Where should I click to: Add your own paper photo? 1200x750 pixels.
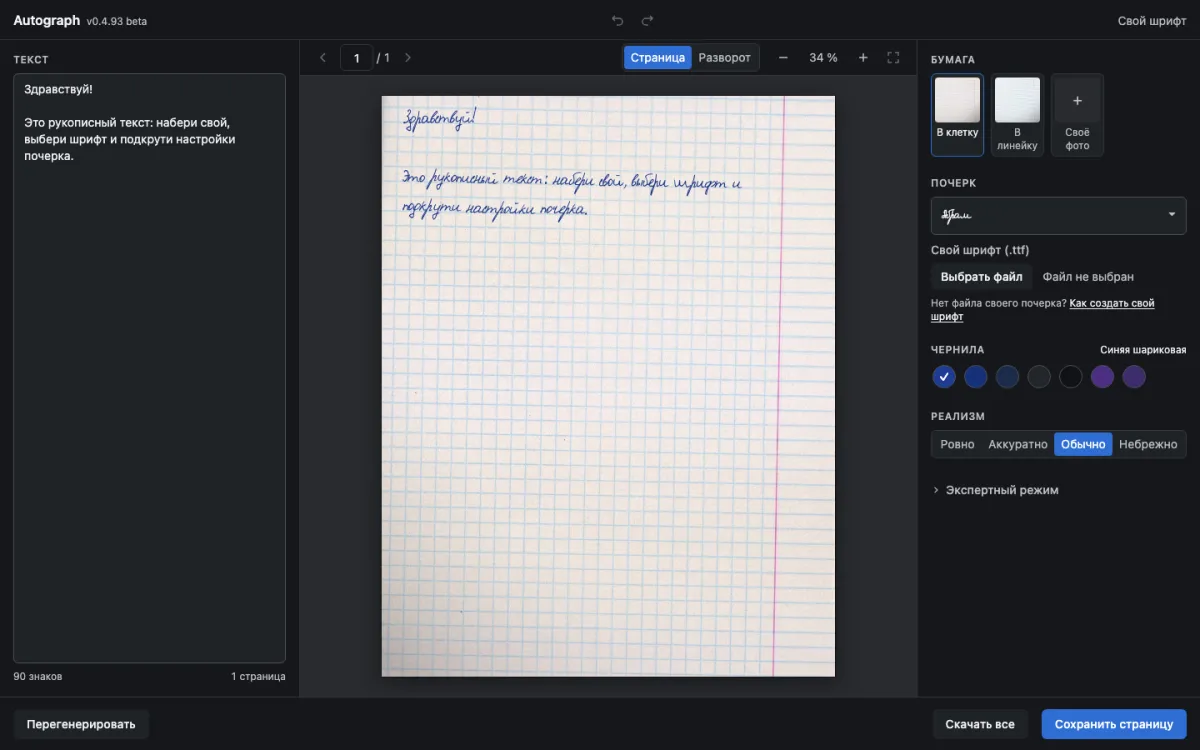click(1077, 115)
